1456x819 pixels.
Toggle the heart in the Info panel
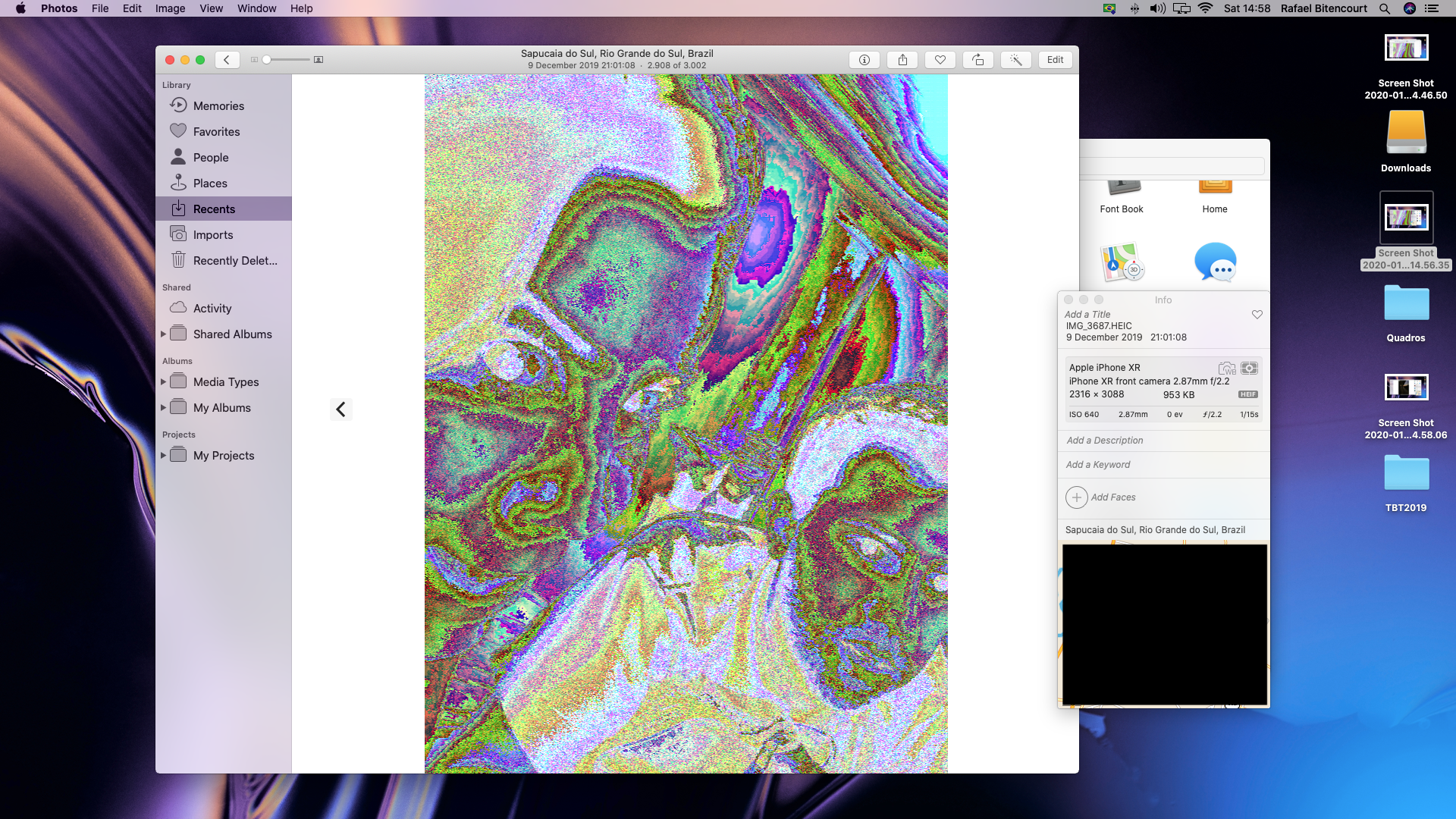click(1257, 315)
